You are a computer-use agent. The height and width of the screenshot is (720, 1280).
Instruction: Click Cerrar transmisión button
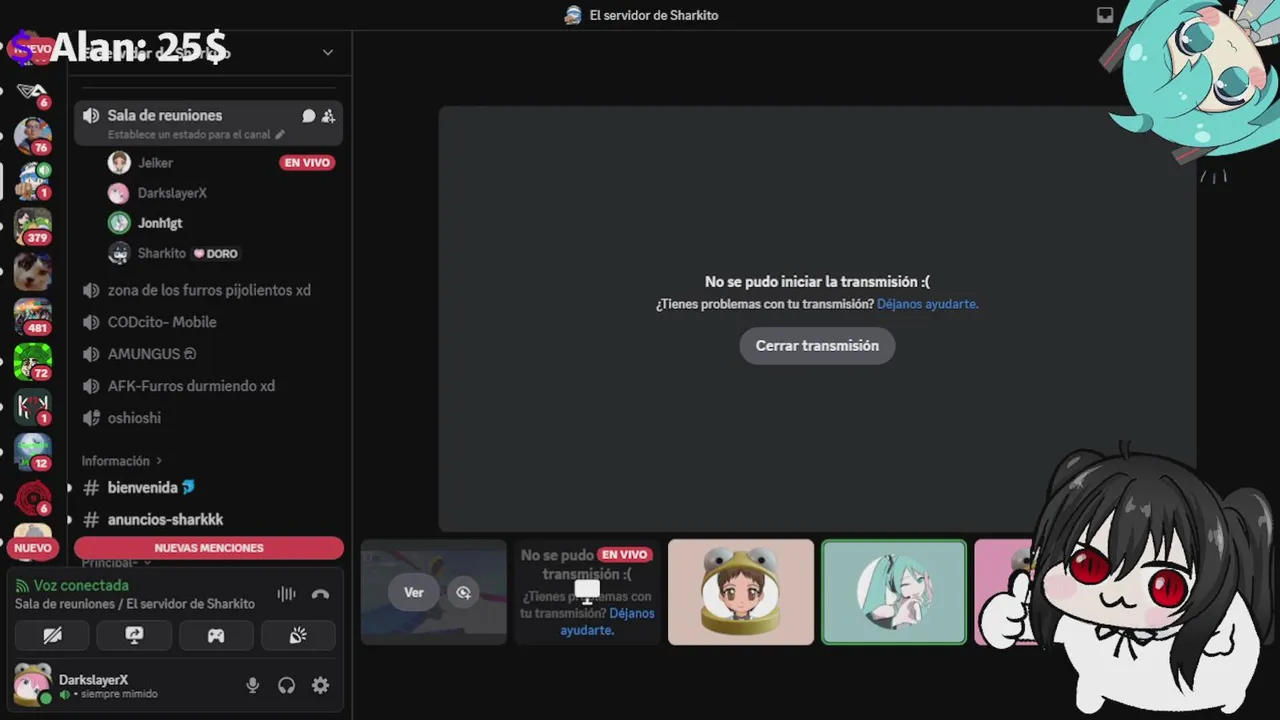pyautogui.click(x=817, y=346)
